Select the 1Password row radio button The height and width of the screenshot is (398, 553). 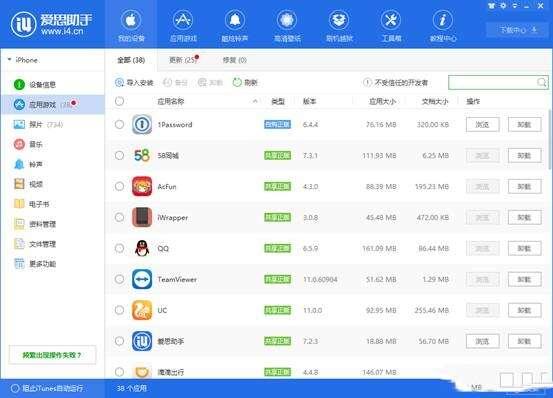point(119,124)
